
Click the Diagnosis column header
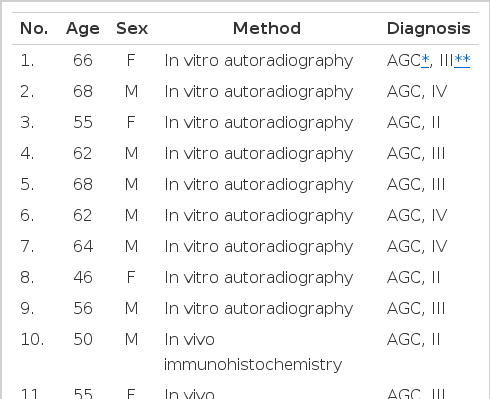pos(429,29)
